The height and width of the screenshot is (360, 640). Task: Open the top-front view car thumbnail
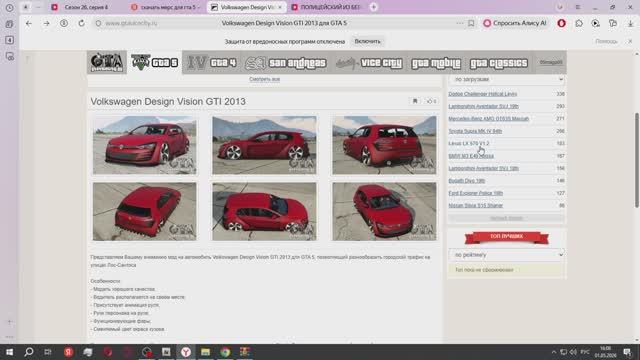384,211
